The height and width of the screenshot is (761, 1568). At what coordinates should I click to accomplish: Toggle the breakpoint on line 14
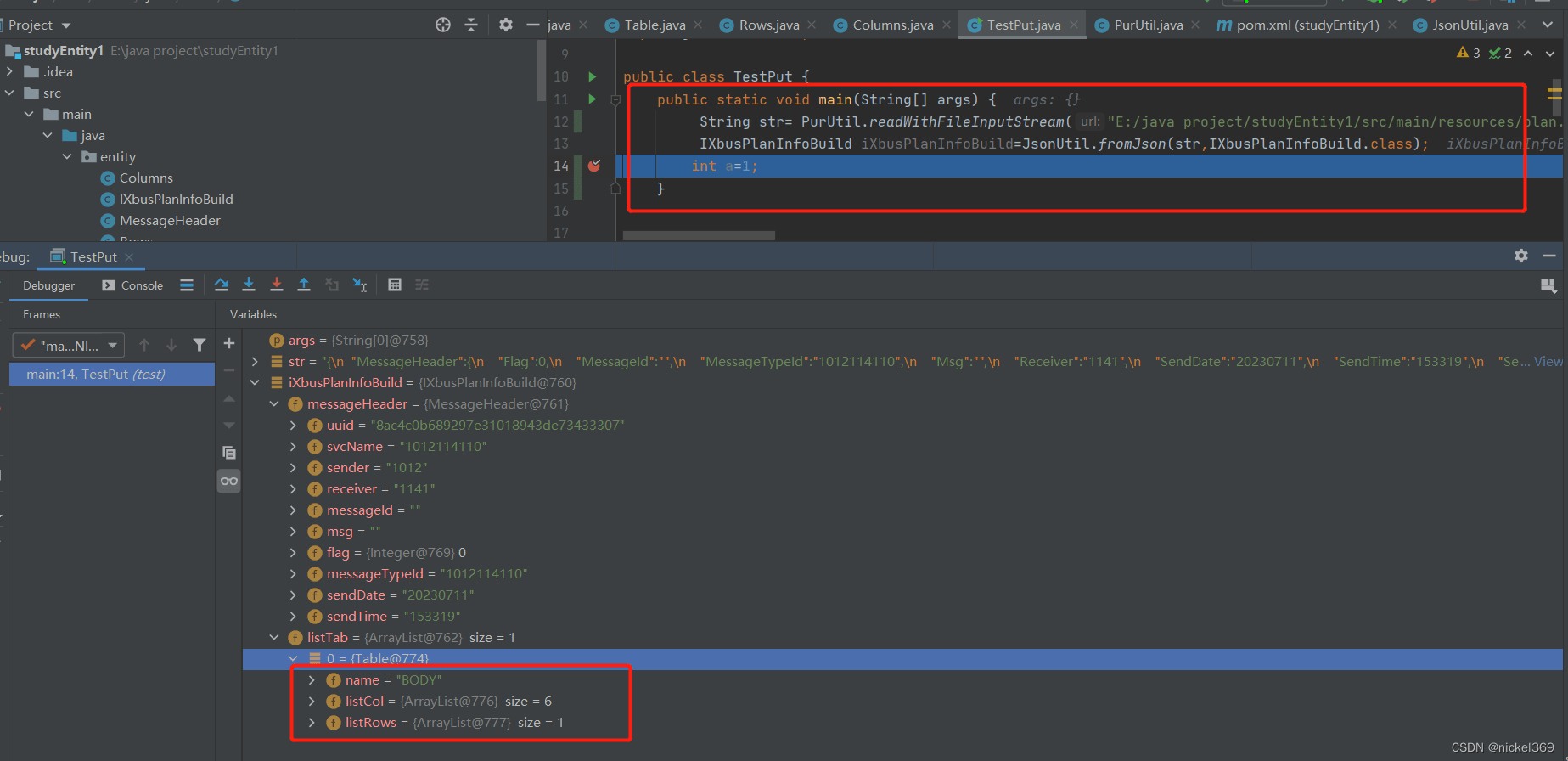[x=594, y=166]
